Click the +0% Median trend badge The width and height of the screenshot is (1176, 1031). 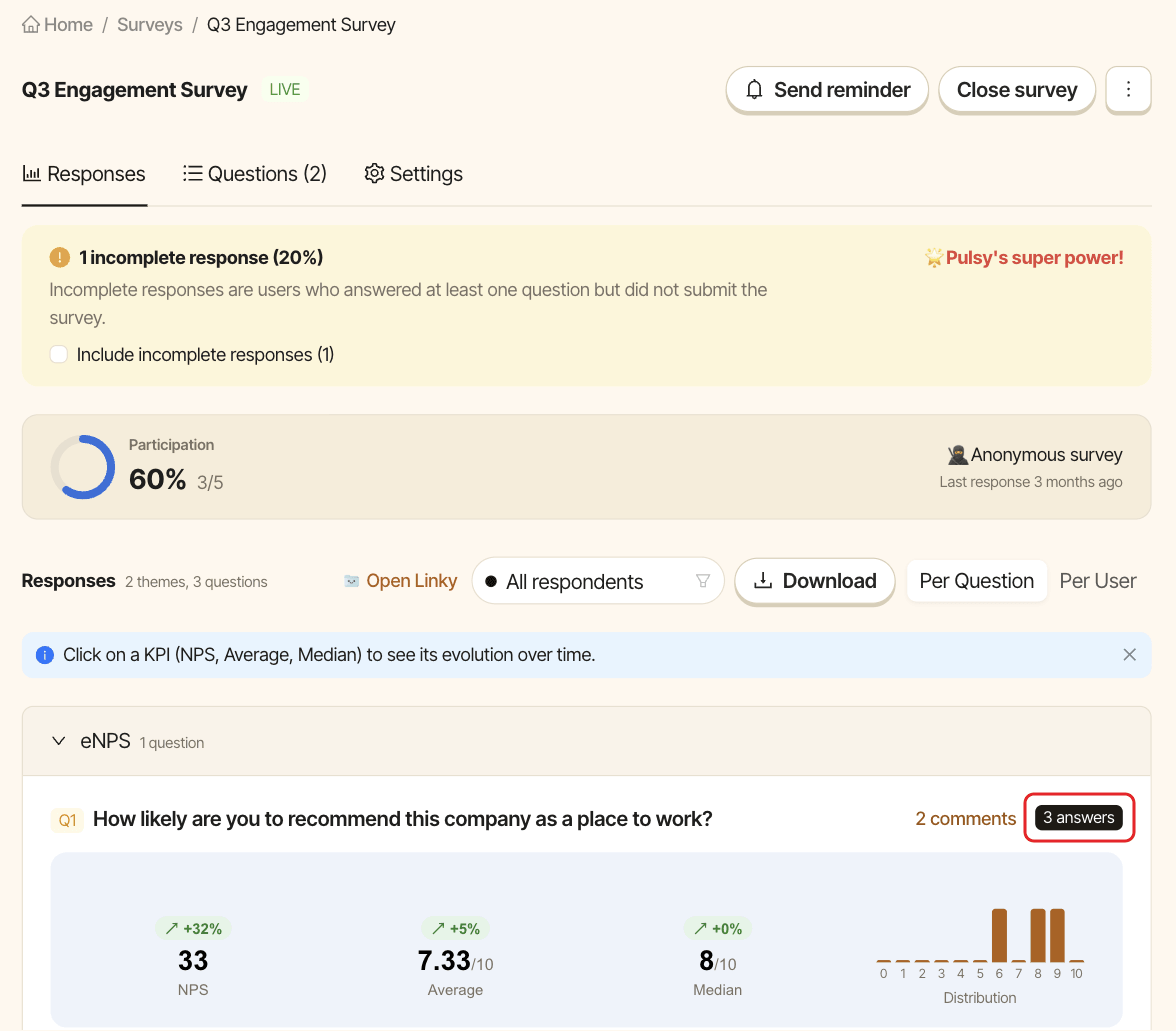coord(718,929)
